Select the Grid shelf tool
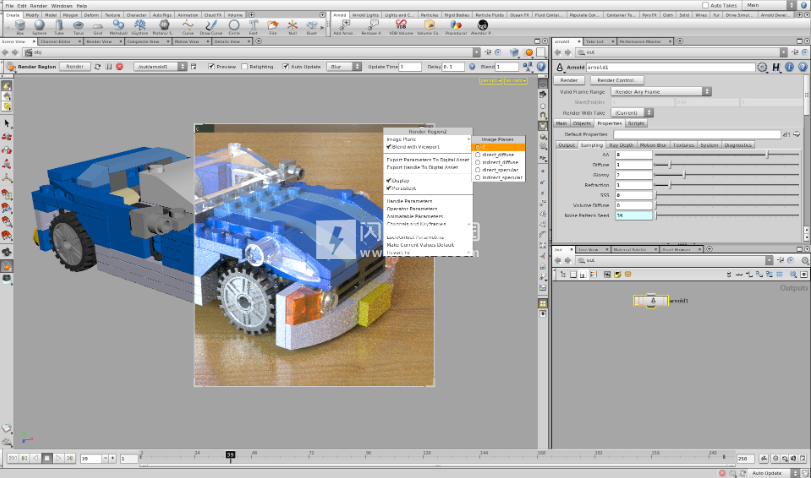The width and height of the screenshot is (811, 478). tap(98, 27)
